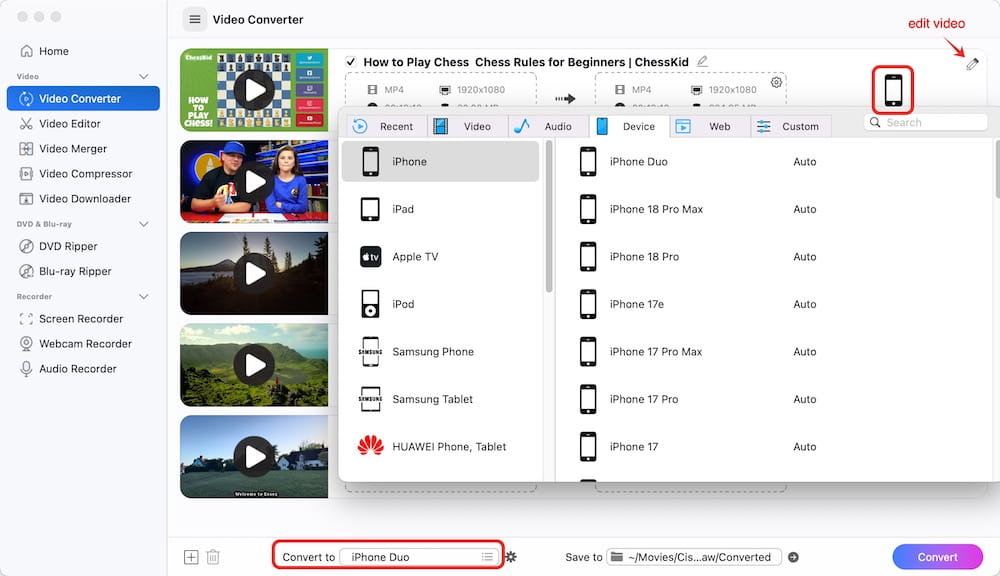This screenshot has height=576, width=1000.
Task: Click add file plus icon
Action: point(191,557)
